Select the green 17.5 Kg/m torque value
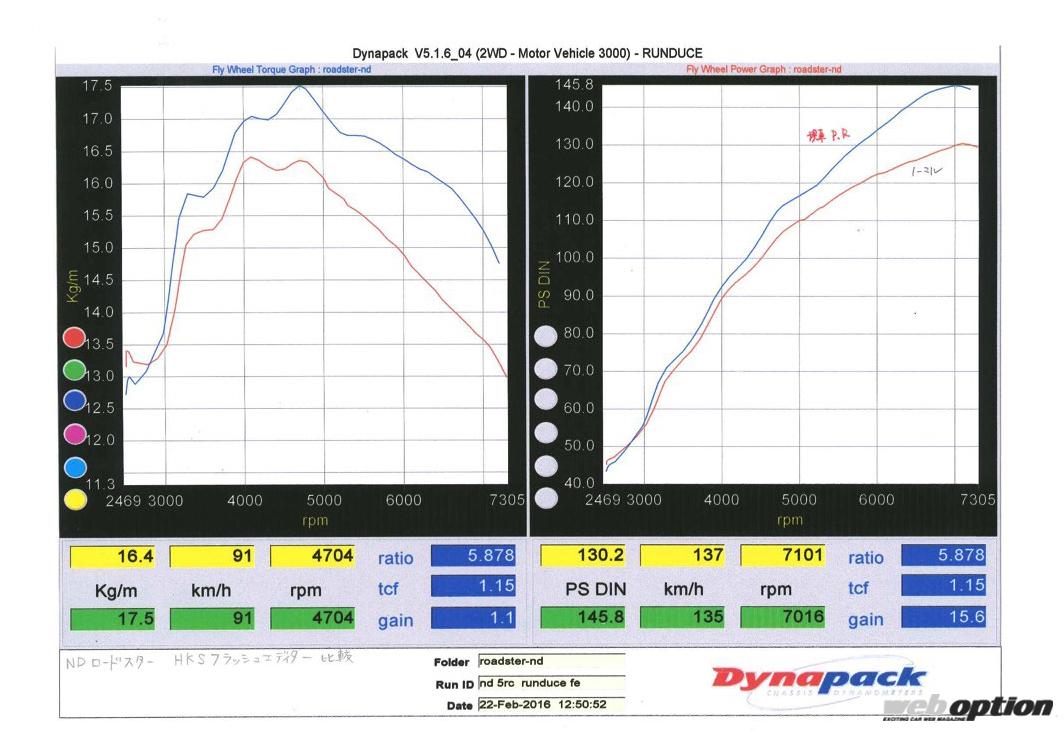 (112, 619)
